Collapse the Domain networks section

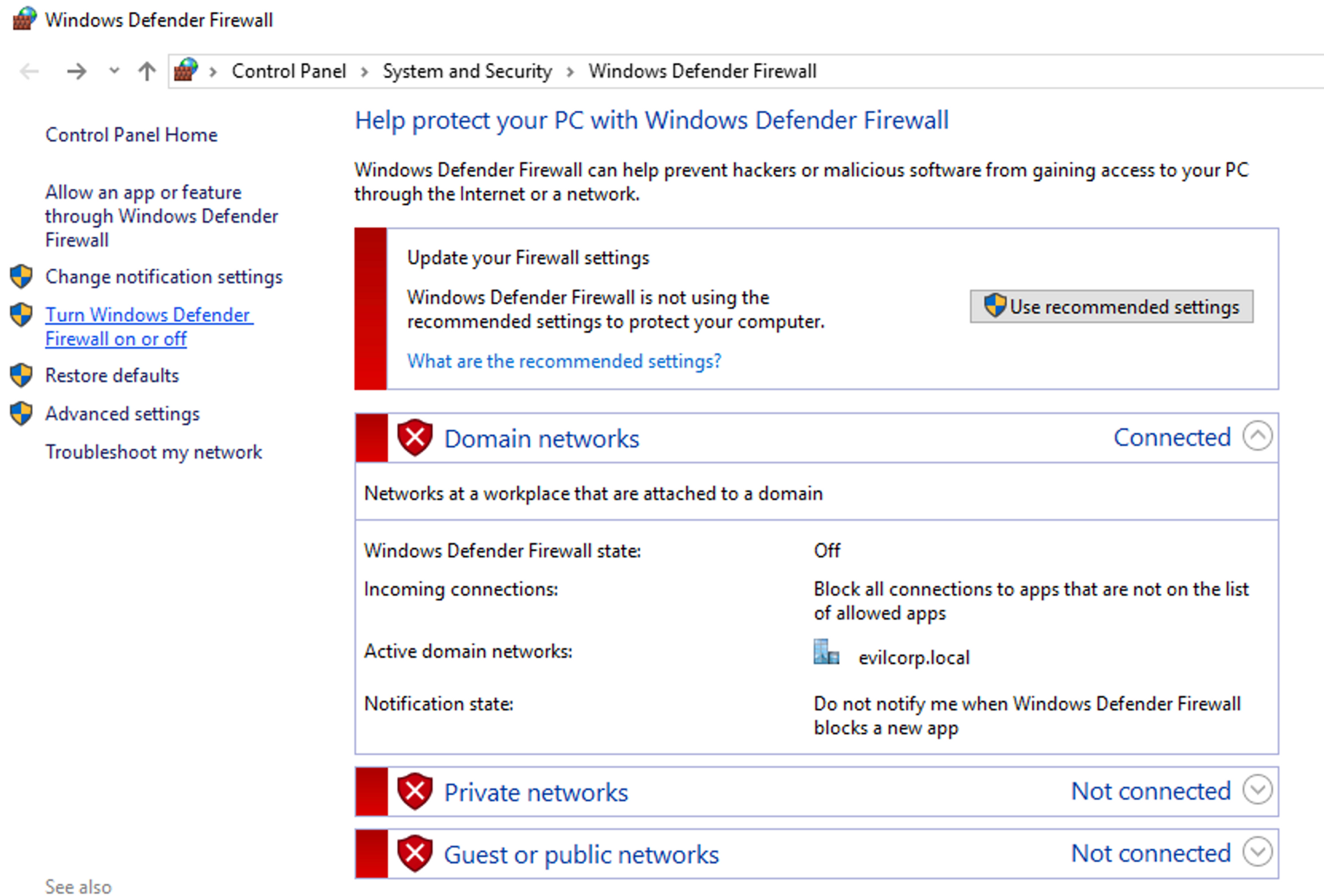click(1257, 436)
